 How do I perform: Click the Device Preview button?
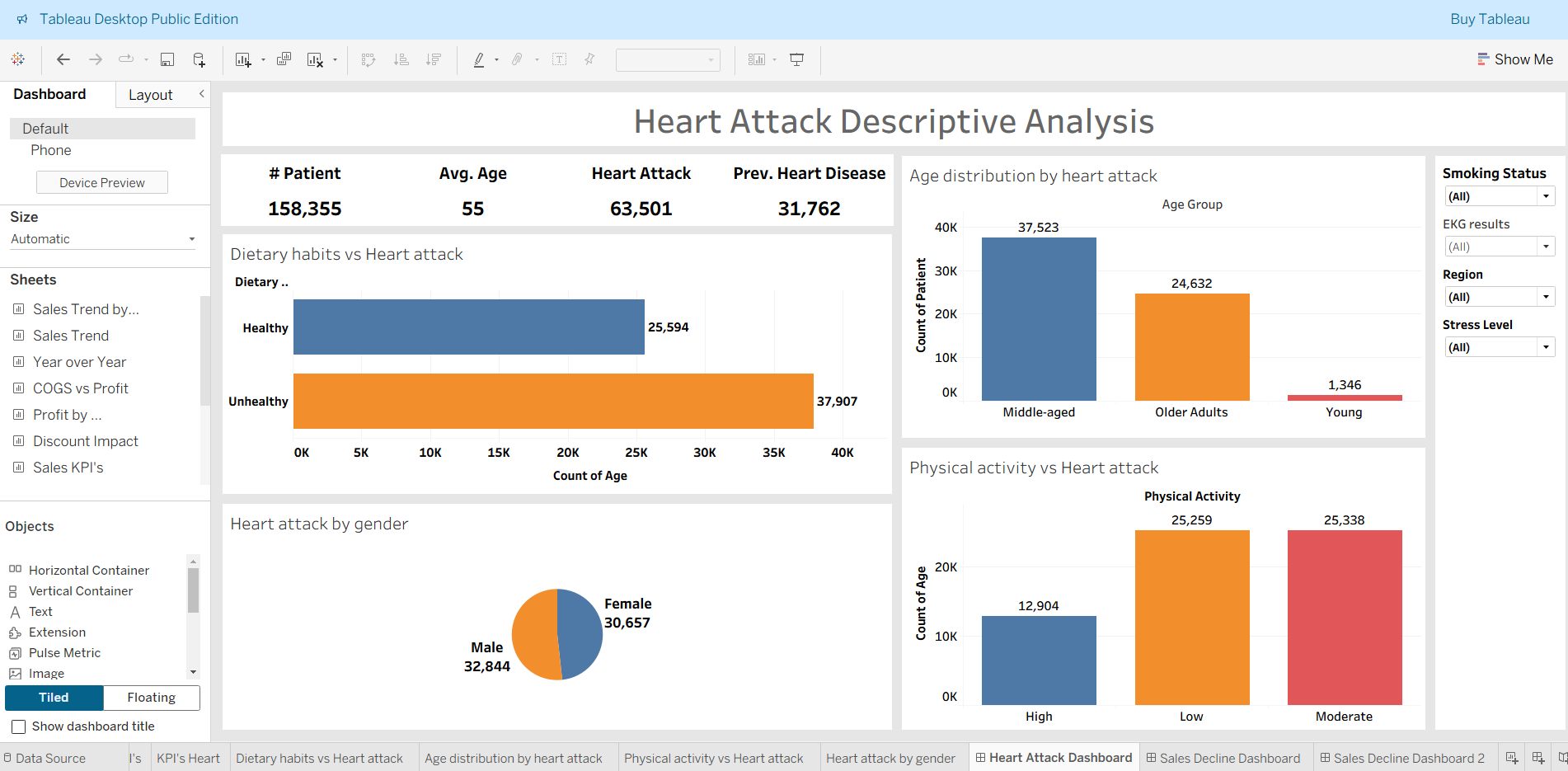coord(102,182)
